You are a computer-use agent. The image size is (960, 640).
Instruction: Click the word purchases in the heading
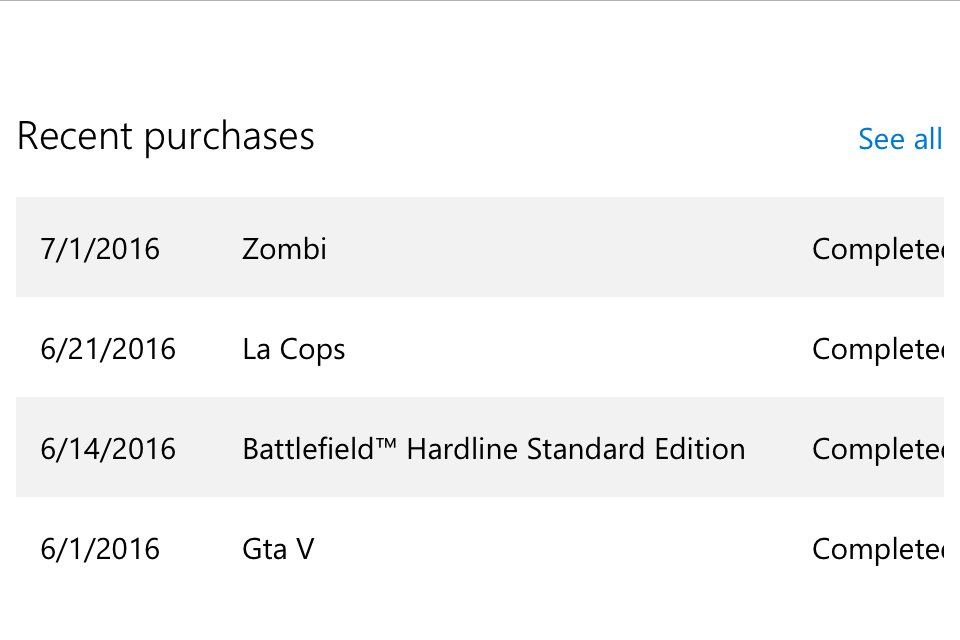(x=228, y=138)
